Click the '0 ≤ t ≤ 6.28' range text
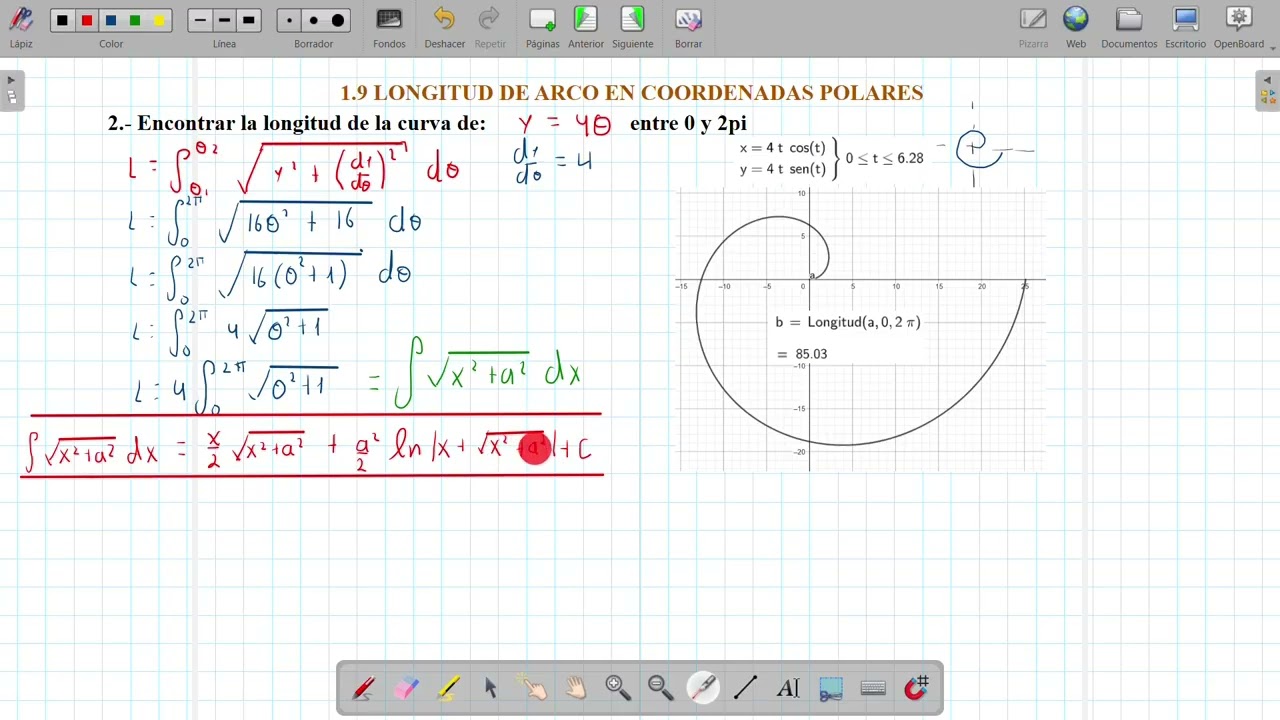 (884, 158)
